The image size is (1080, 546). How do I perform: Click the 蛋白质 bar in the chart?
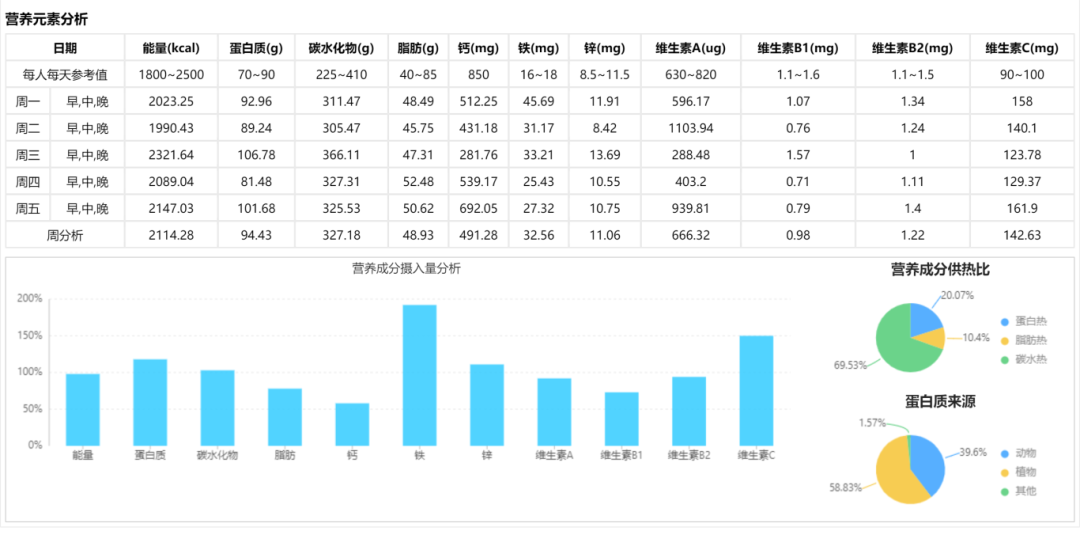[150, 402]
